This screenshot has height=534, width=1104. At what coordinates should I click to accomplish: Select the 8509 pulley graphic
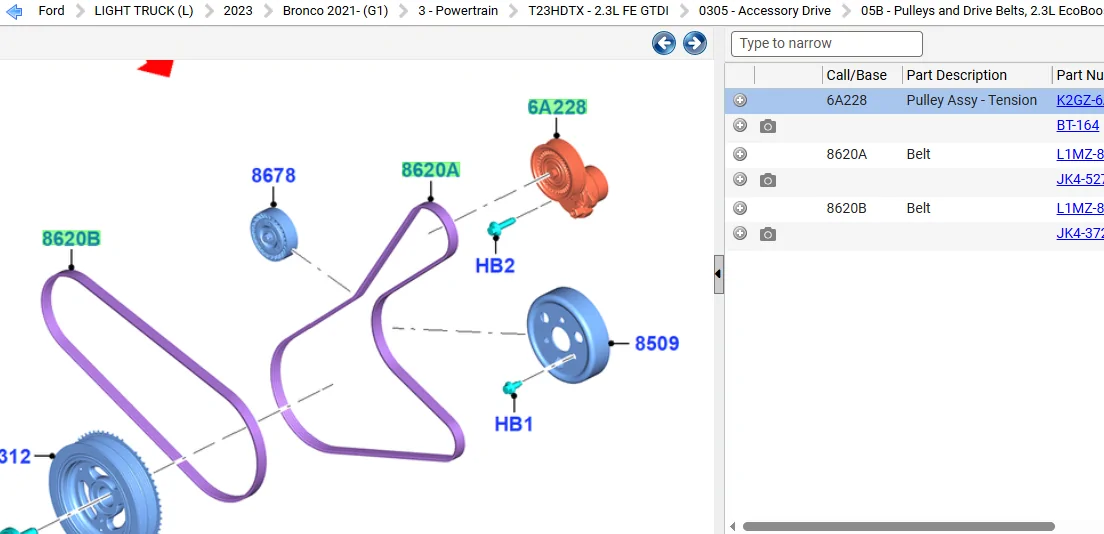567,335
